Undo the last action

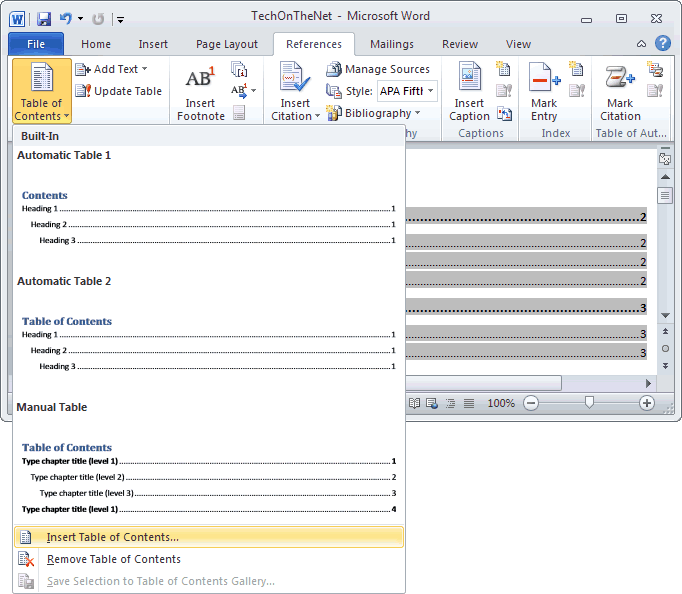[x=66, y=19]
